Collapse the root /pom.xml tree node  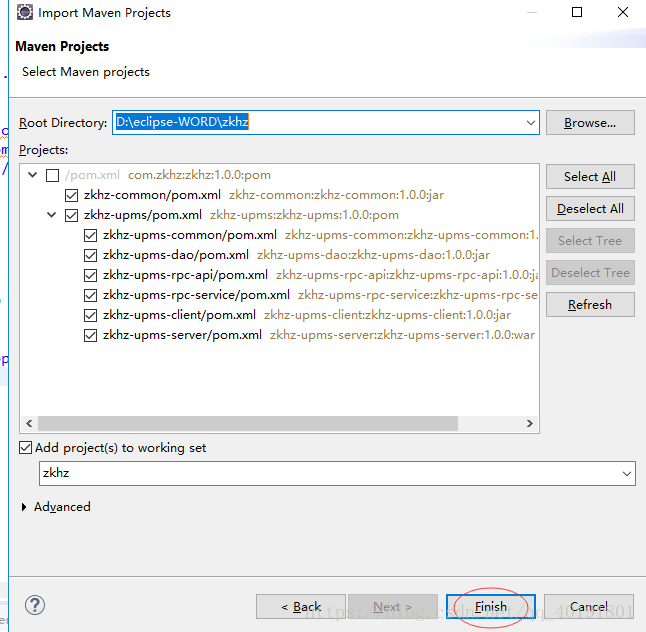[33, 175]
